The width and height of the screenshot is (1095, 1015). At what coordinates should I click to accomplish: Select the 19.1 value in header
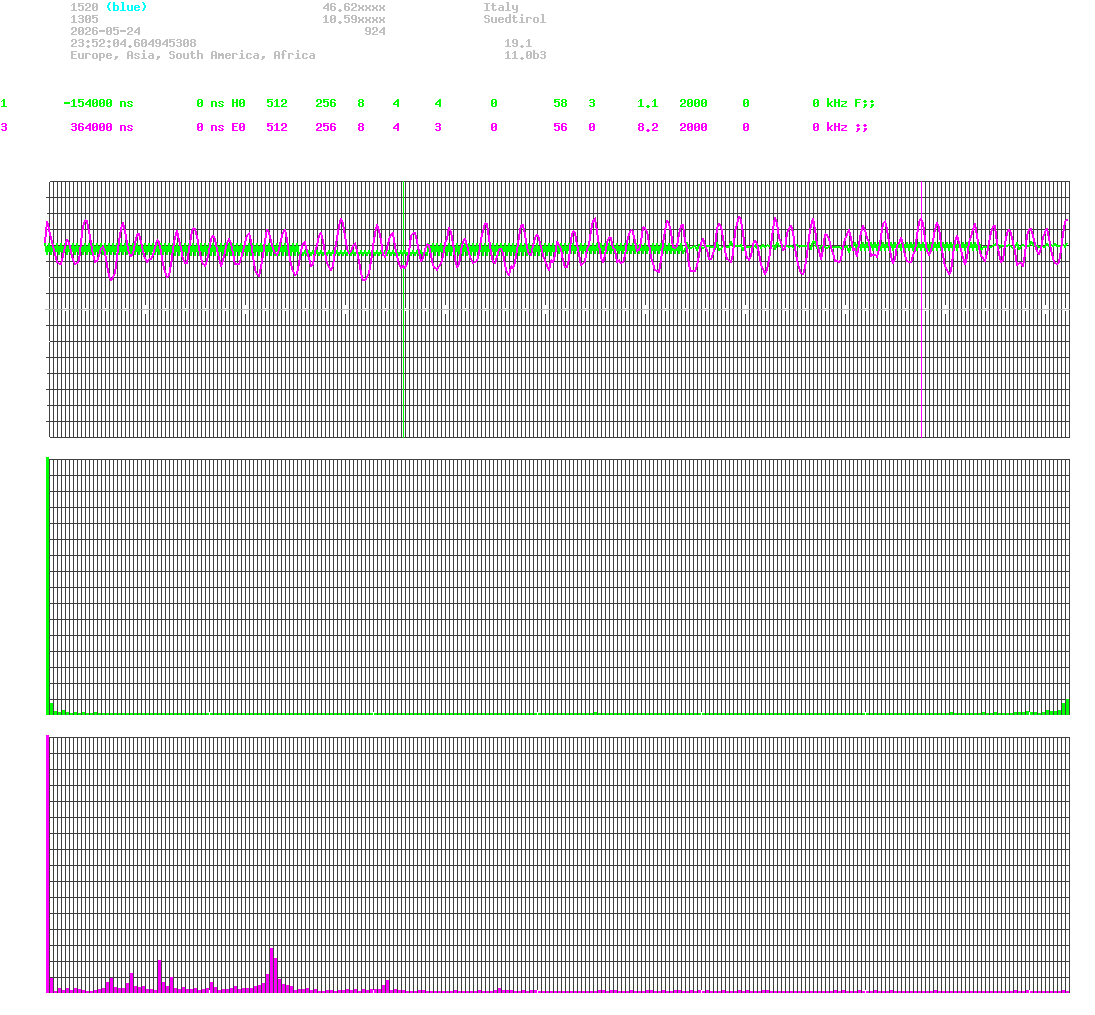(x=518, y=43)
